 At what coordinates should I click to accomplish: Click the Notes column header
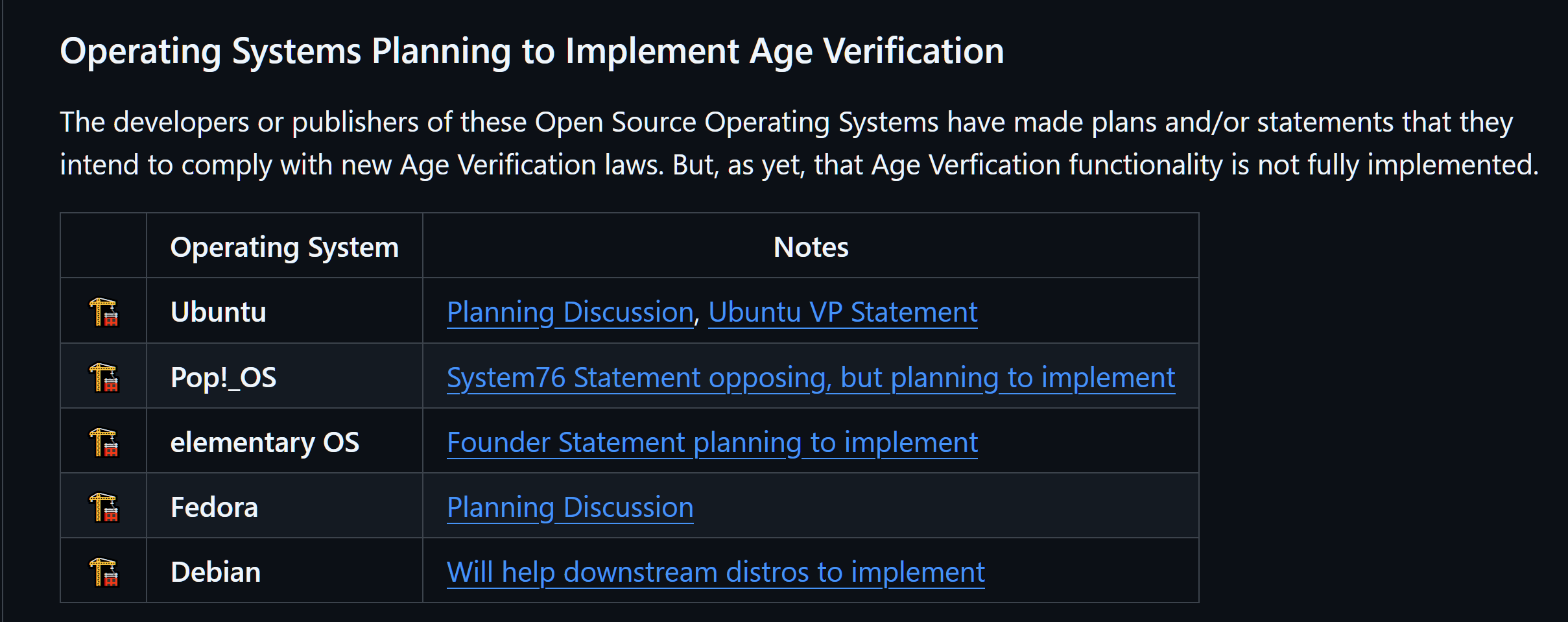coord(811,247)
